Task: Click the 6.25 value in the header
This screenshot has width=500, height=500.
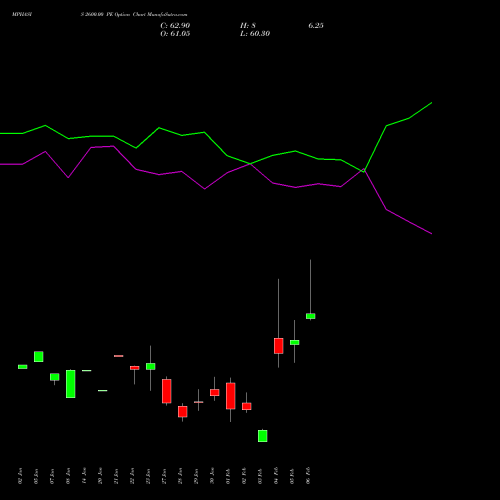Action: click(x=316, y=26)
